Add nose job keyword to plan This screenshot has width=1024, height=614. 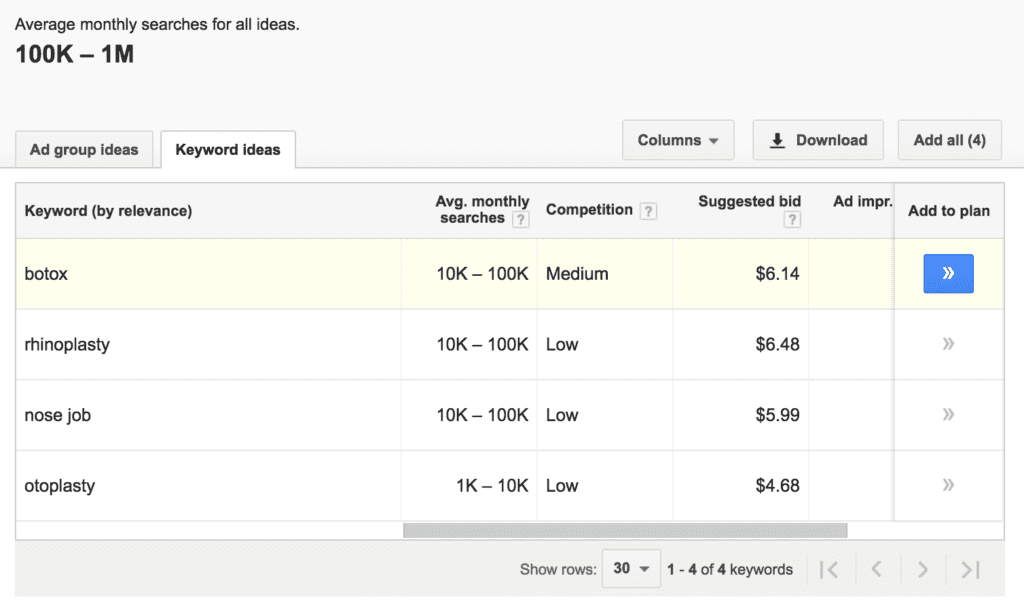948,414
